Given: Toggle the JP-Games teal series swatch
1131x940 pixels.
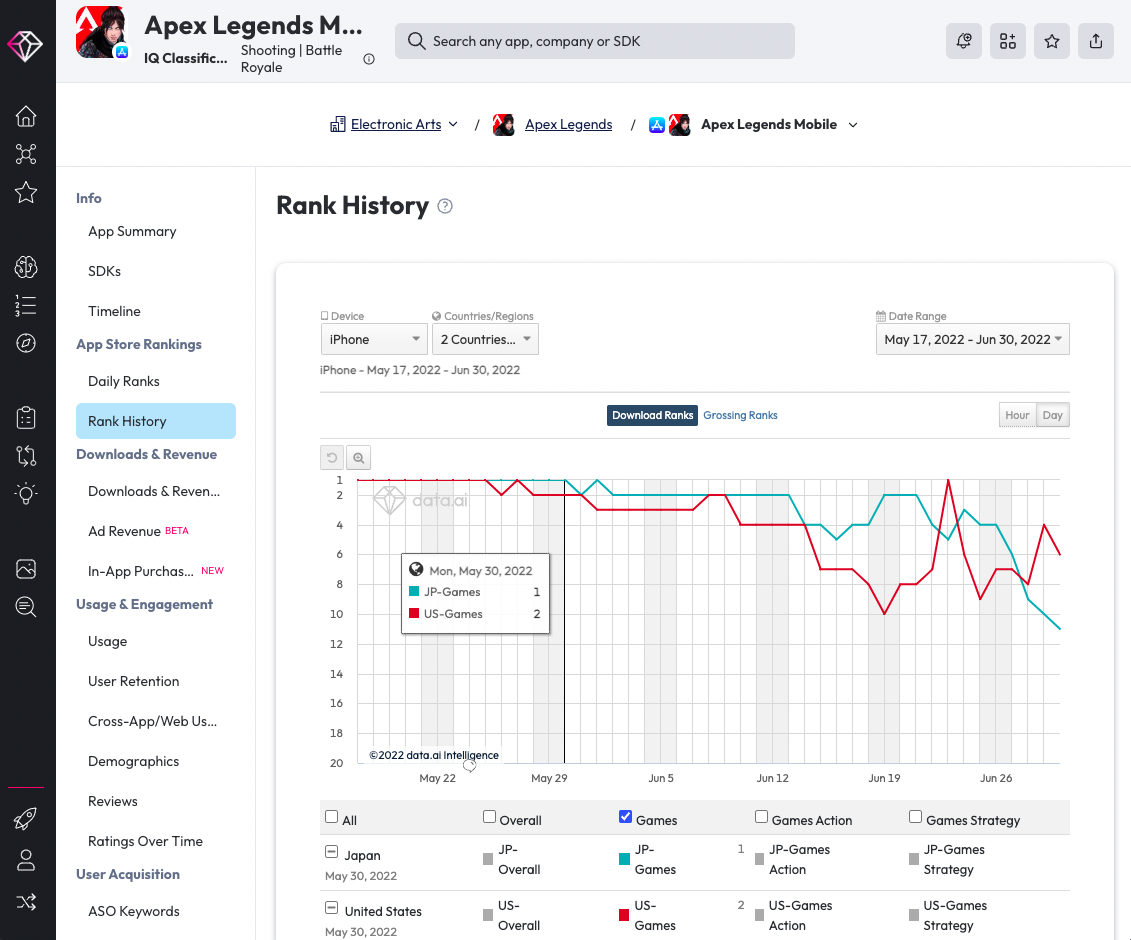Looking at the screenshot, I should click(x=624, y=859).
